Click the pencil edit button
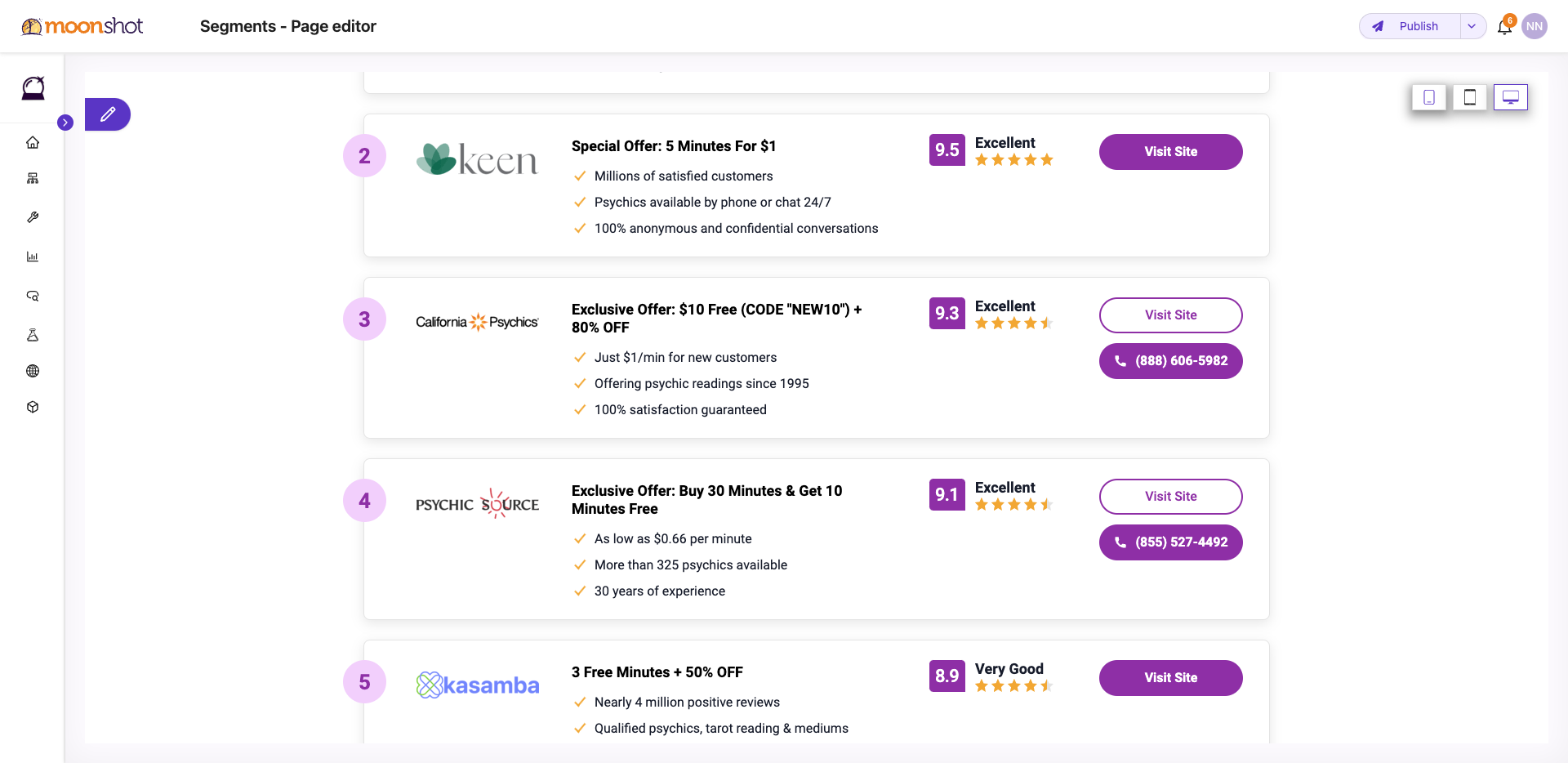The image size is (1568, 763). click(x=108, y=114)
